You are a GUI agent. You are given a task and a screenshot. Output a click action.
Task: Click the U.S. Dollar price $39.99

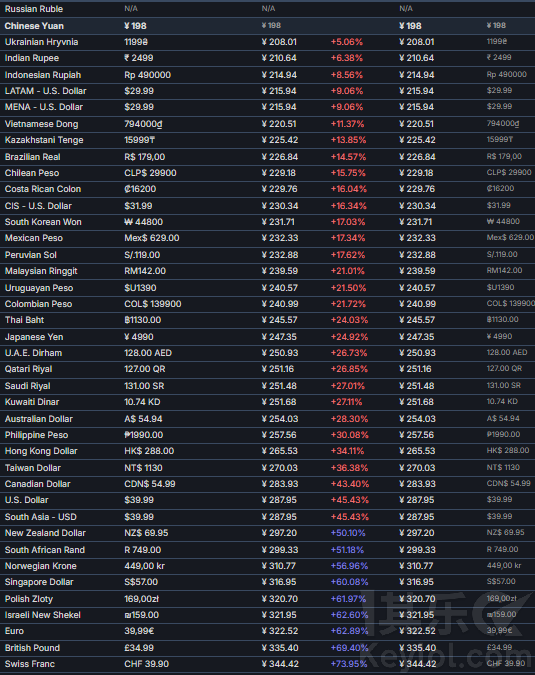pos(139,500)
